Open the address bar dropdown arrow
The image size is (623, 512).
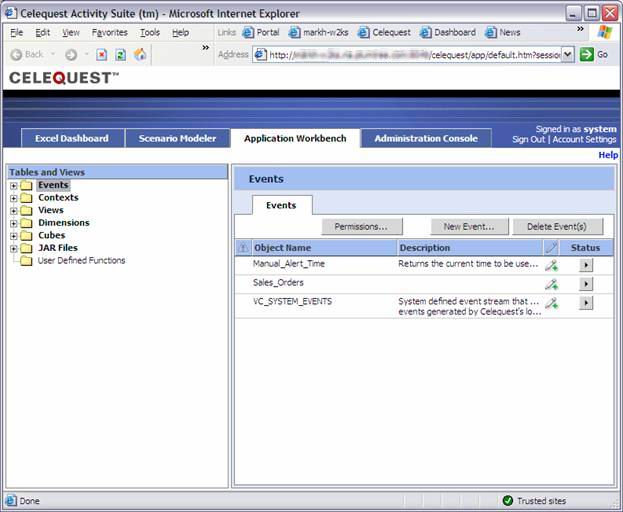tap(568, 54)
